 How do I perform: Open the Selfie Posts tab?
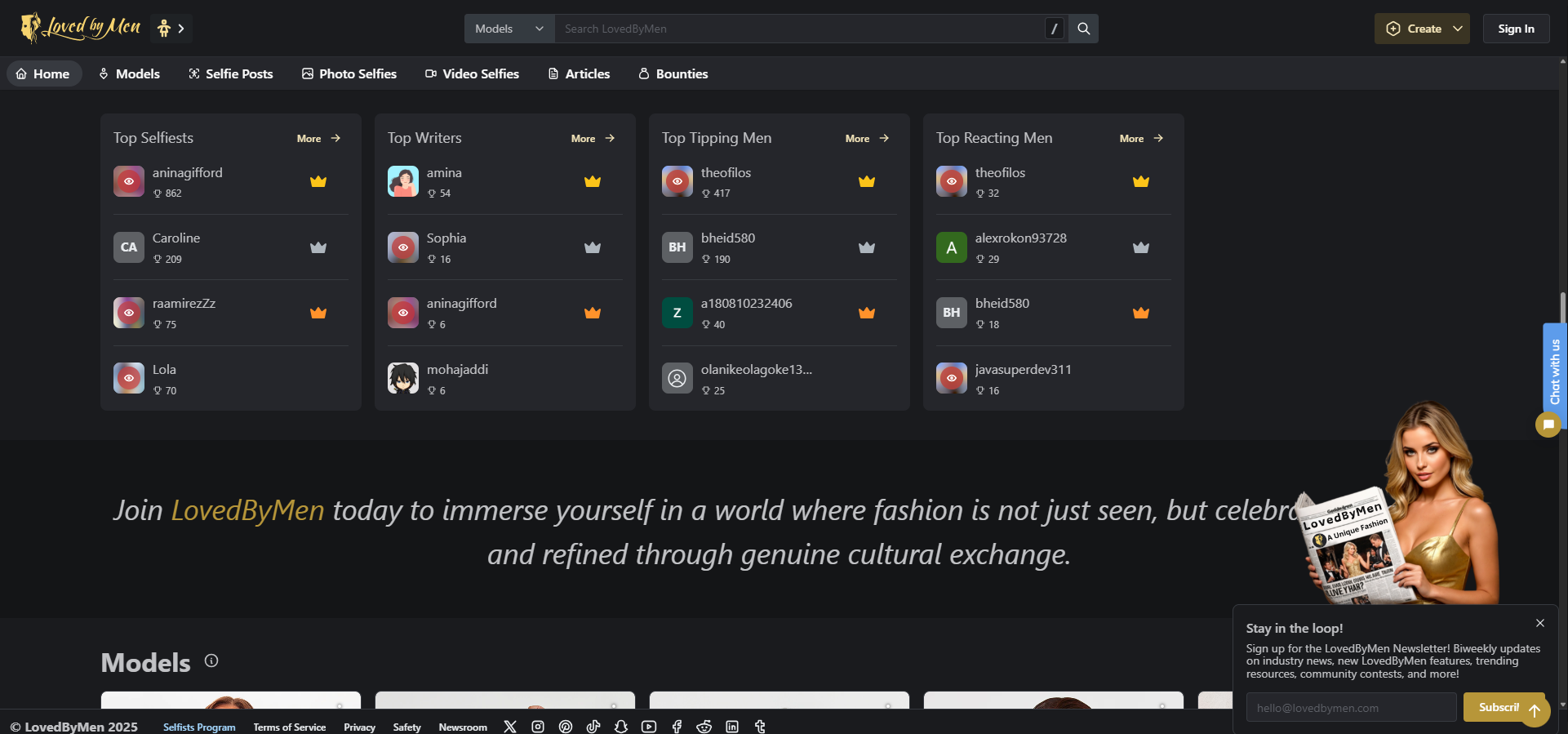(231, 73)
